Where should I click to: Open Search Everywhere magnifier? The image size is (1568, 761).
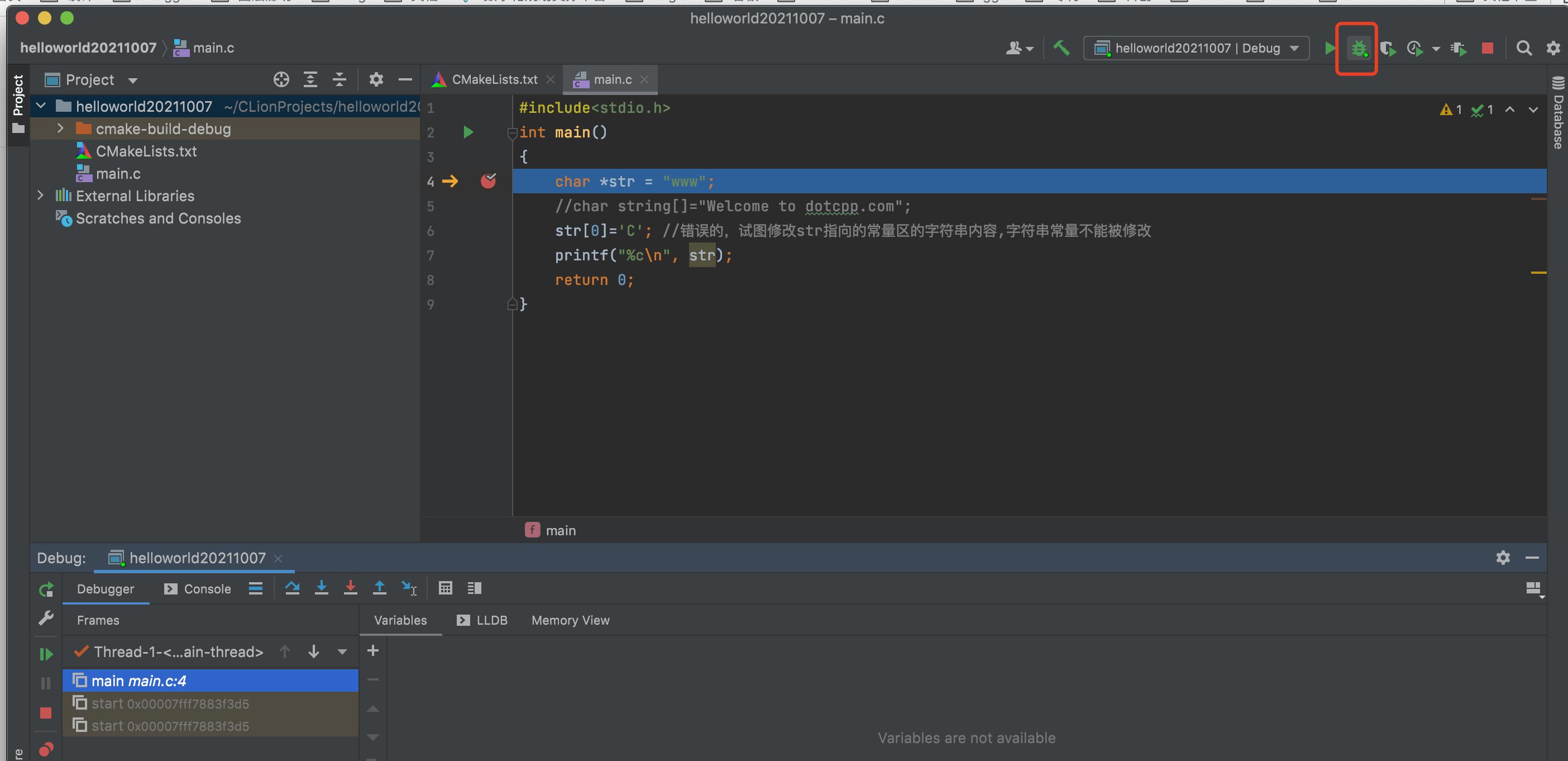(1524, 48)
